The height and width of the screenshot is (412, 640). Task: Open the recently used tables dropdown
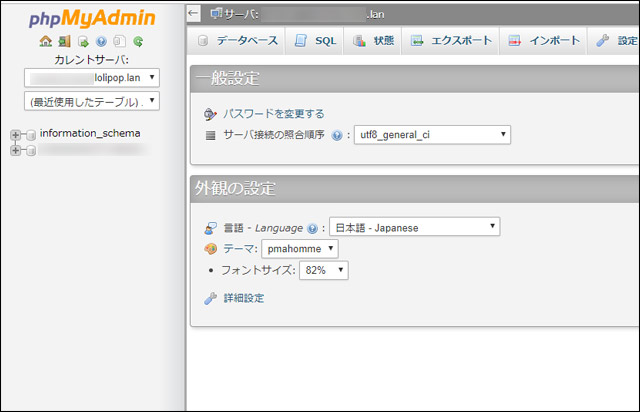tap(91, 101)
